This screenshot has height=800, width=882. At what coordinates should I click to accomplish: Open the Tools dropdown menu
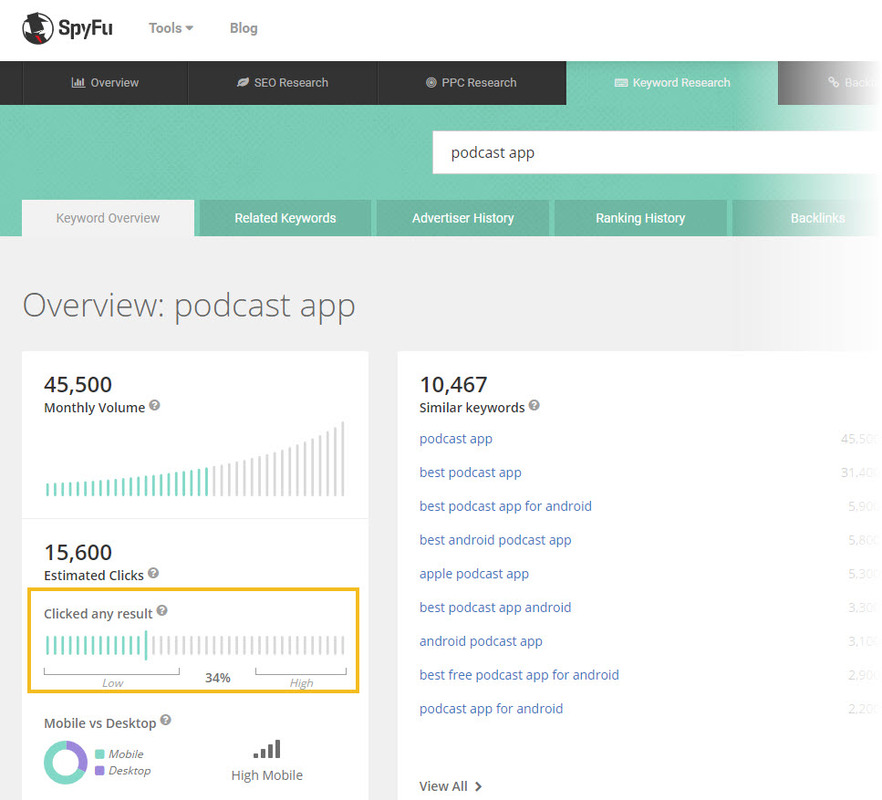(171, 28)
